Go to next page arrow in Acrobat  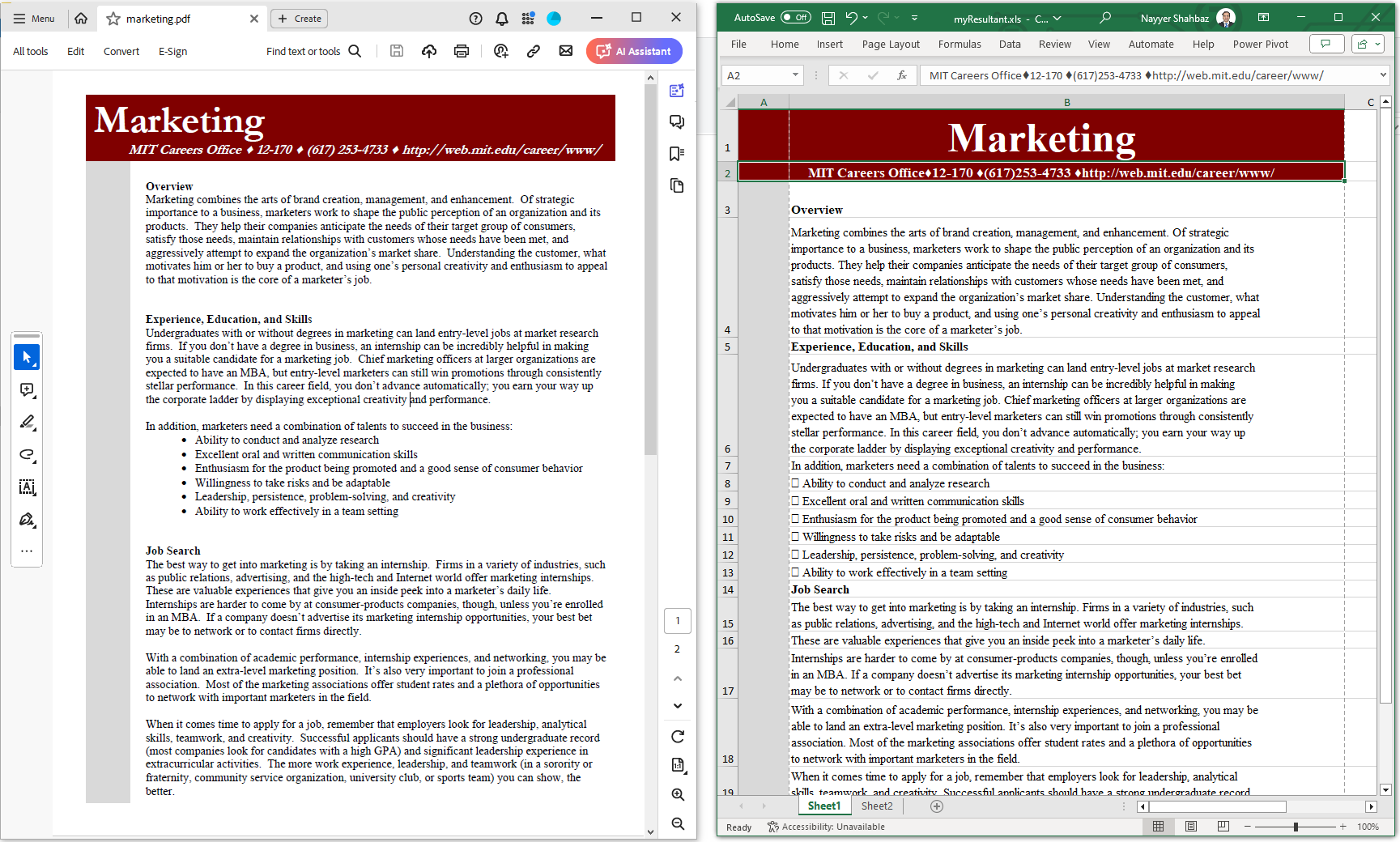coord(678,706)
